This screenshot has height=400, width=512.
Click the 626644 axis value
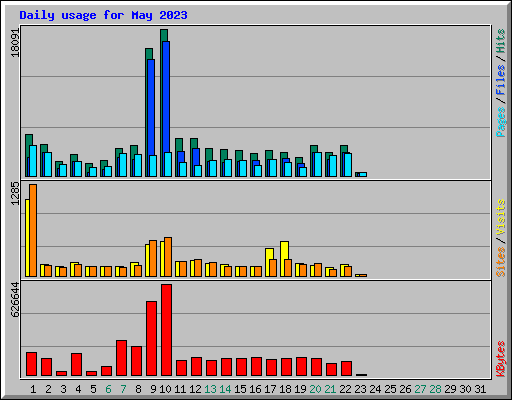(15, 299)
